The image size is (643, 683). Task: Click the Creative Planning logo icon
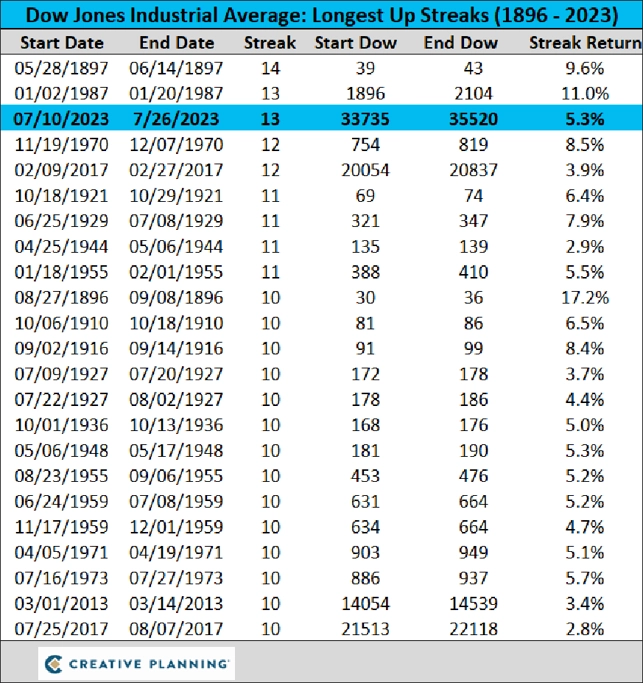coord(54,664)
